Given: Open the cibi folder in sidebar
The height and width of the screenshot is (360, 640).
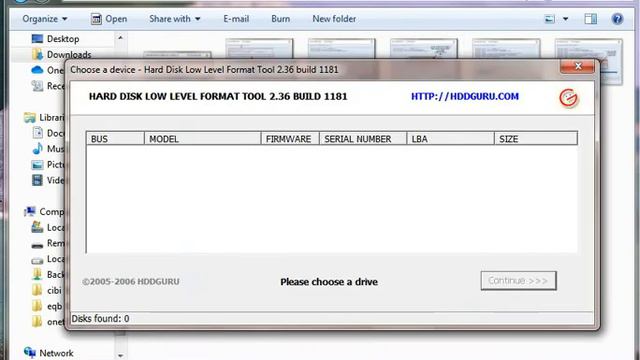Looking at the screenshot, I should pos(47,290).
